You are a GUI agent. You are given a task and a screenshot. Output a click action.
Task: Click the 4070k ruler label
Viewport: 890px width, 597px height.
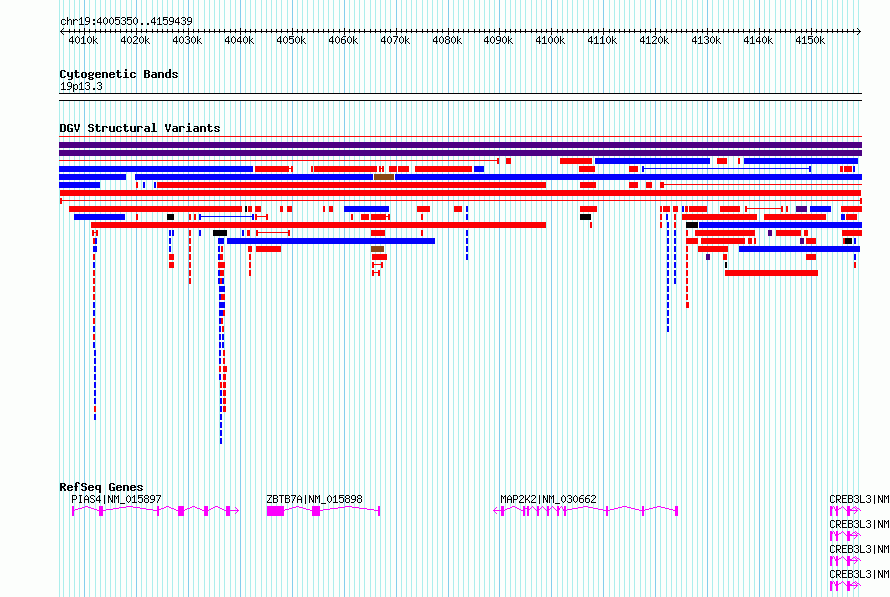coord(395,40)
